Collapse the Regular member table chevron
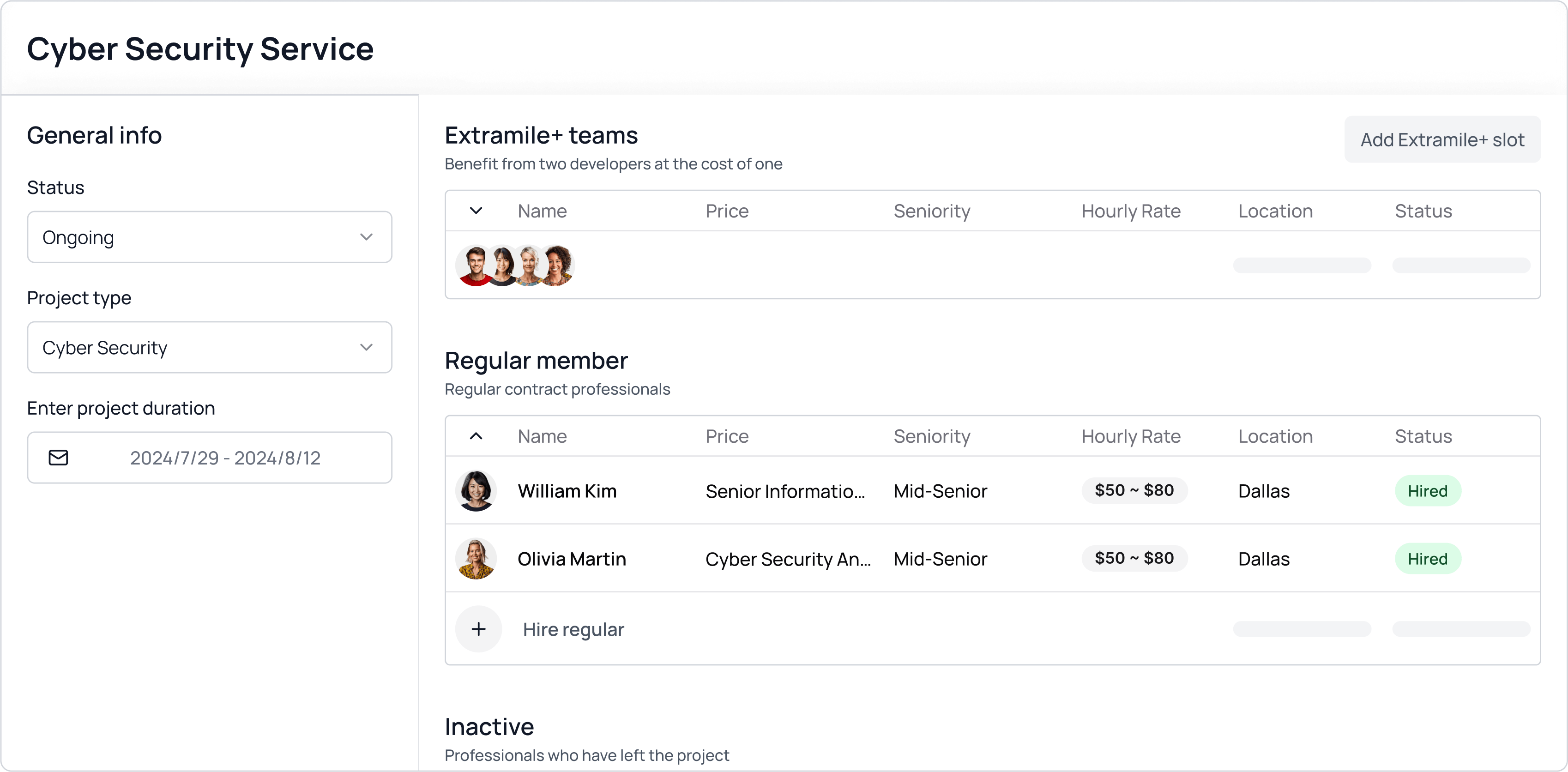1568x772 pixels. point(476,436)
